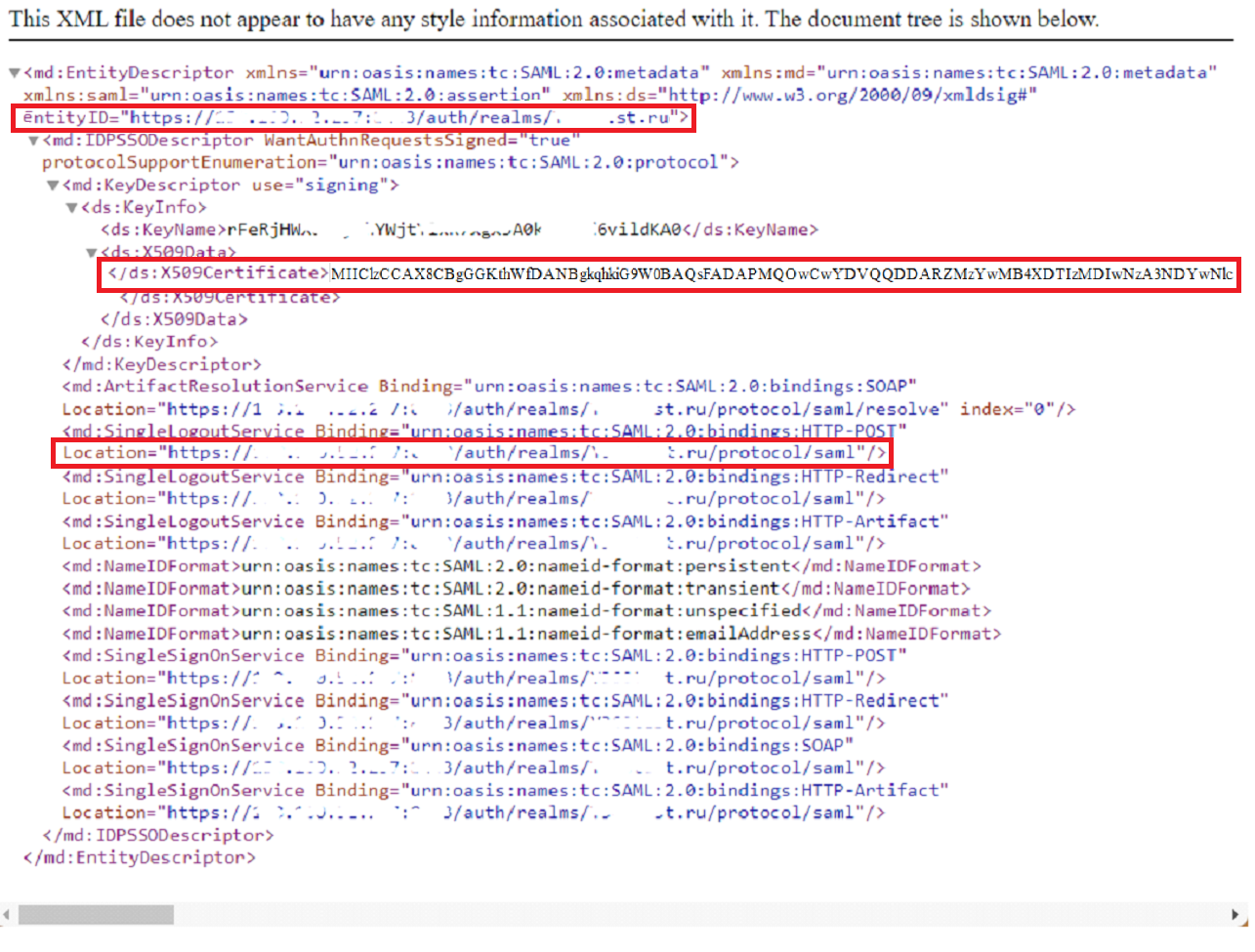Screen dimensions: 1255x952
Task: Click the horizontal scrollbar right arrow
Action: tap(1236, 915)
